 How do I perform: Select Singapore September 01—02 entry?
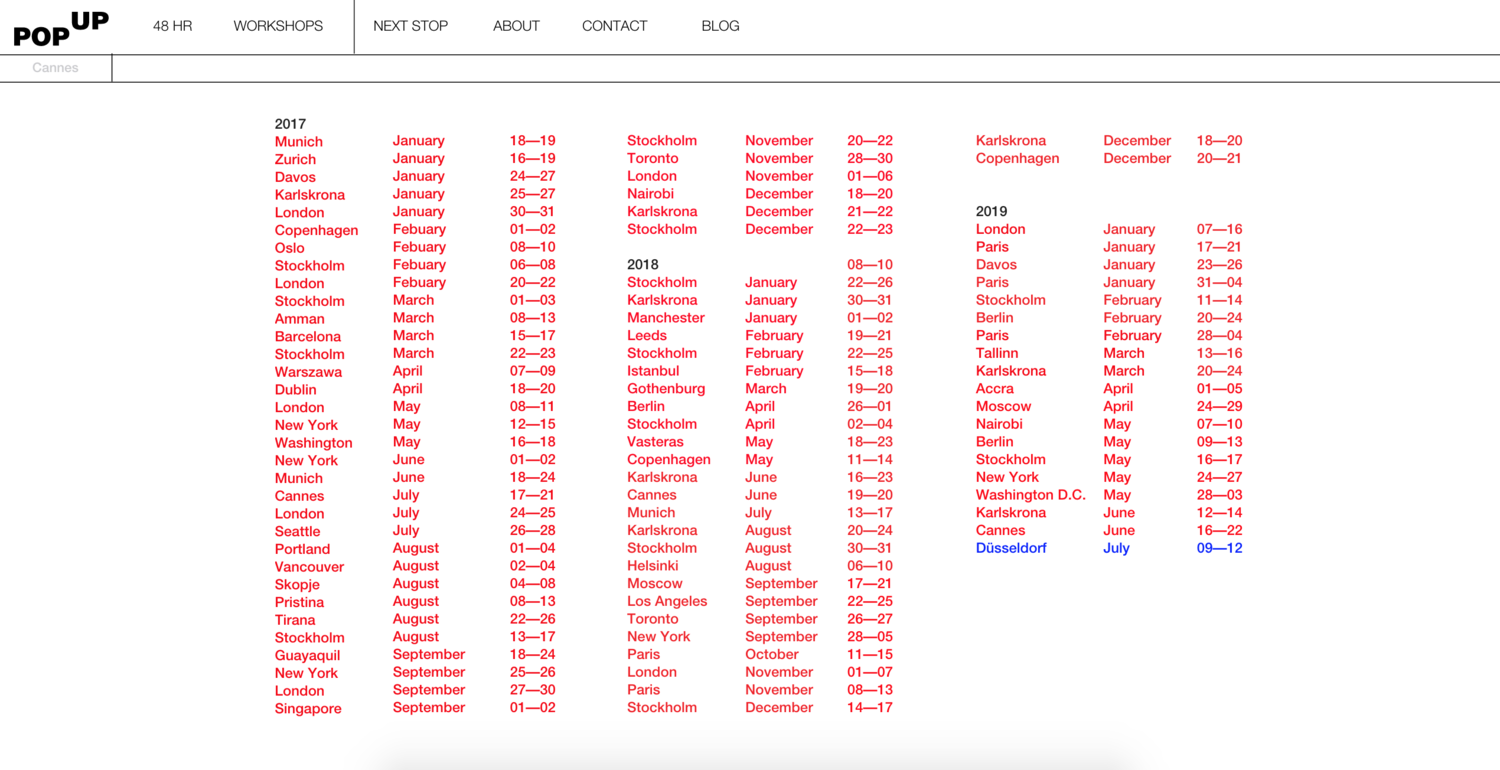(415, 708)
